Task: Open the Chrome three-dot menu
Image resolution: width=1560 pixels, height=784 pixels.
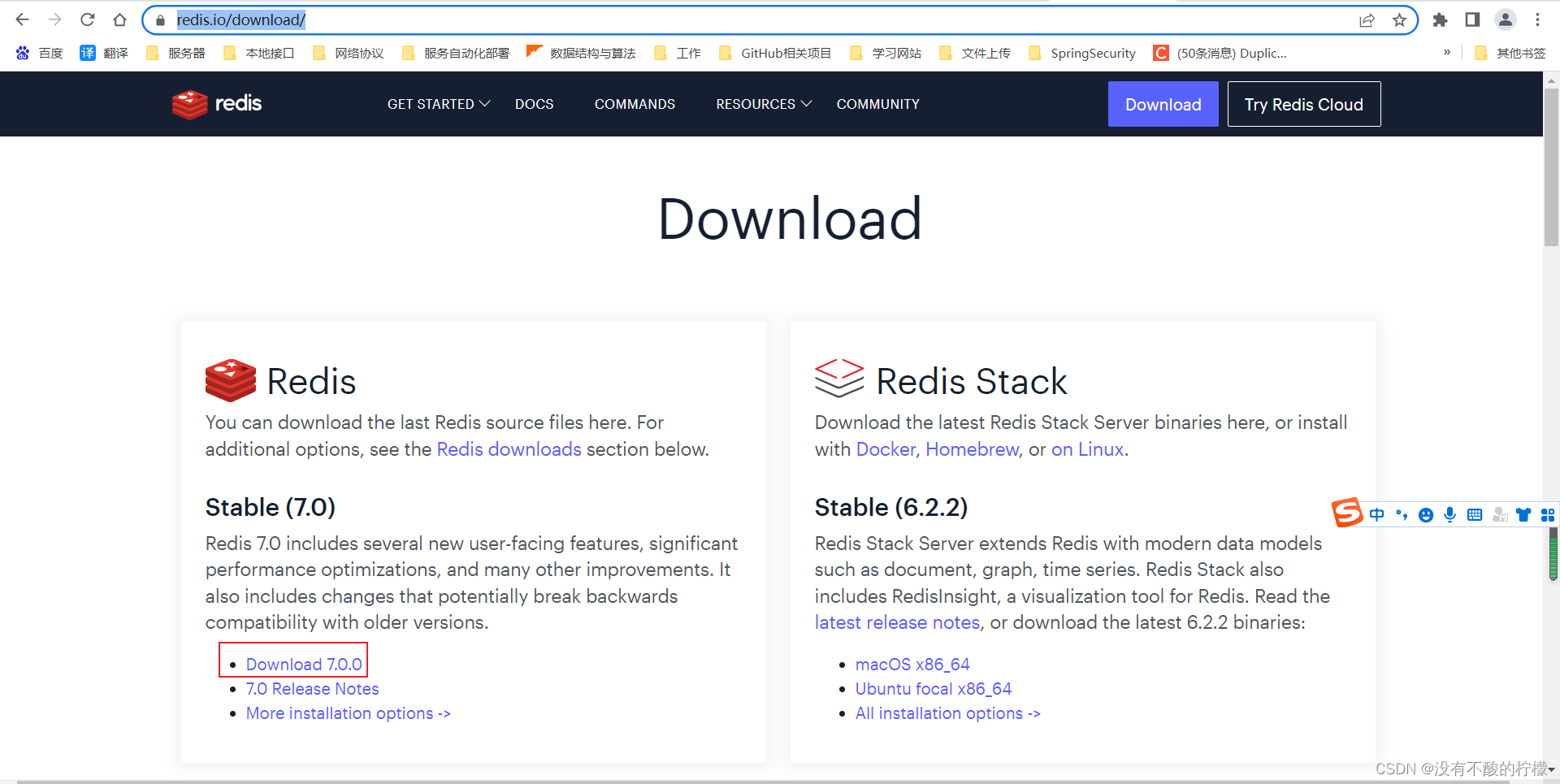Action: (x=1537, y=19)
